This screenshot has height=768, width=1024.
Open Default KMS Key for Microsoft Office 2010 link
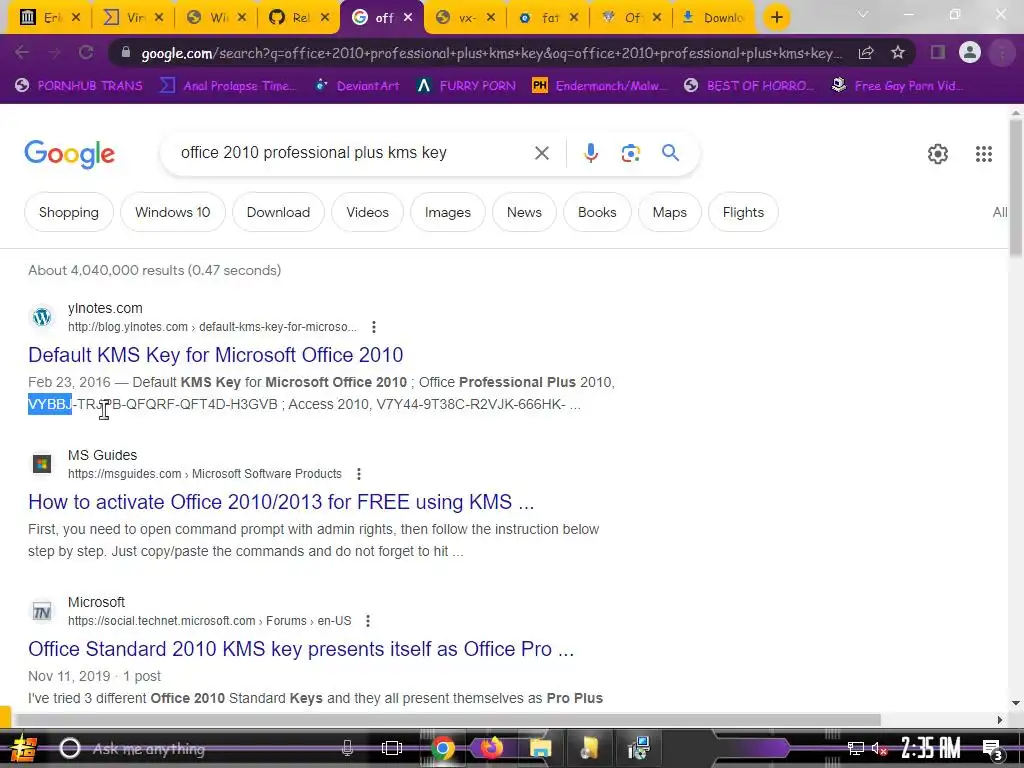click(216, 355)
